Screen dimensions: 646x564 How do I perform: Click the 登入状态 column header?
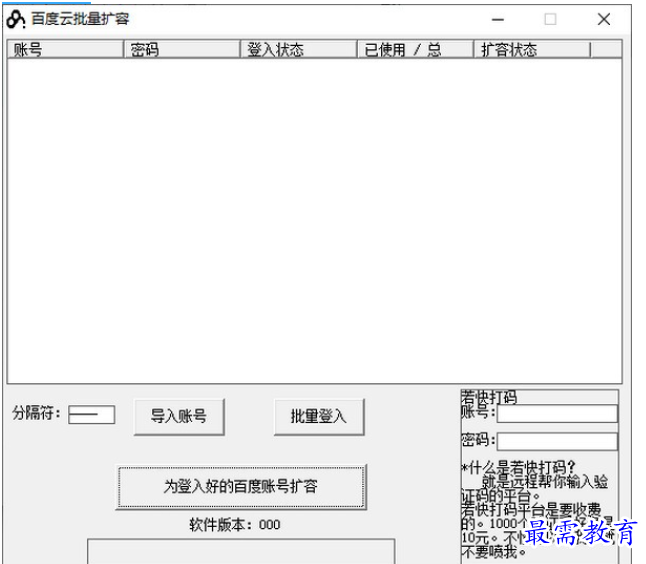coord(299,49)
